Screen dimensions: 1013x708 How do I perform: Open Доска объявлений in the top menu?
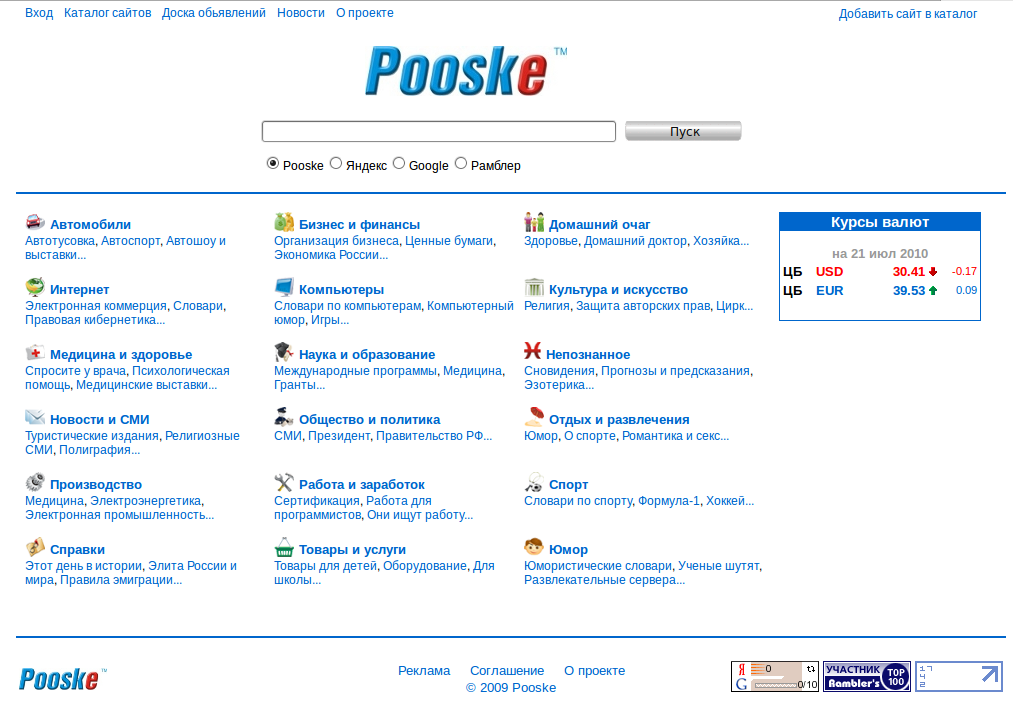(x=214, y=13)
